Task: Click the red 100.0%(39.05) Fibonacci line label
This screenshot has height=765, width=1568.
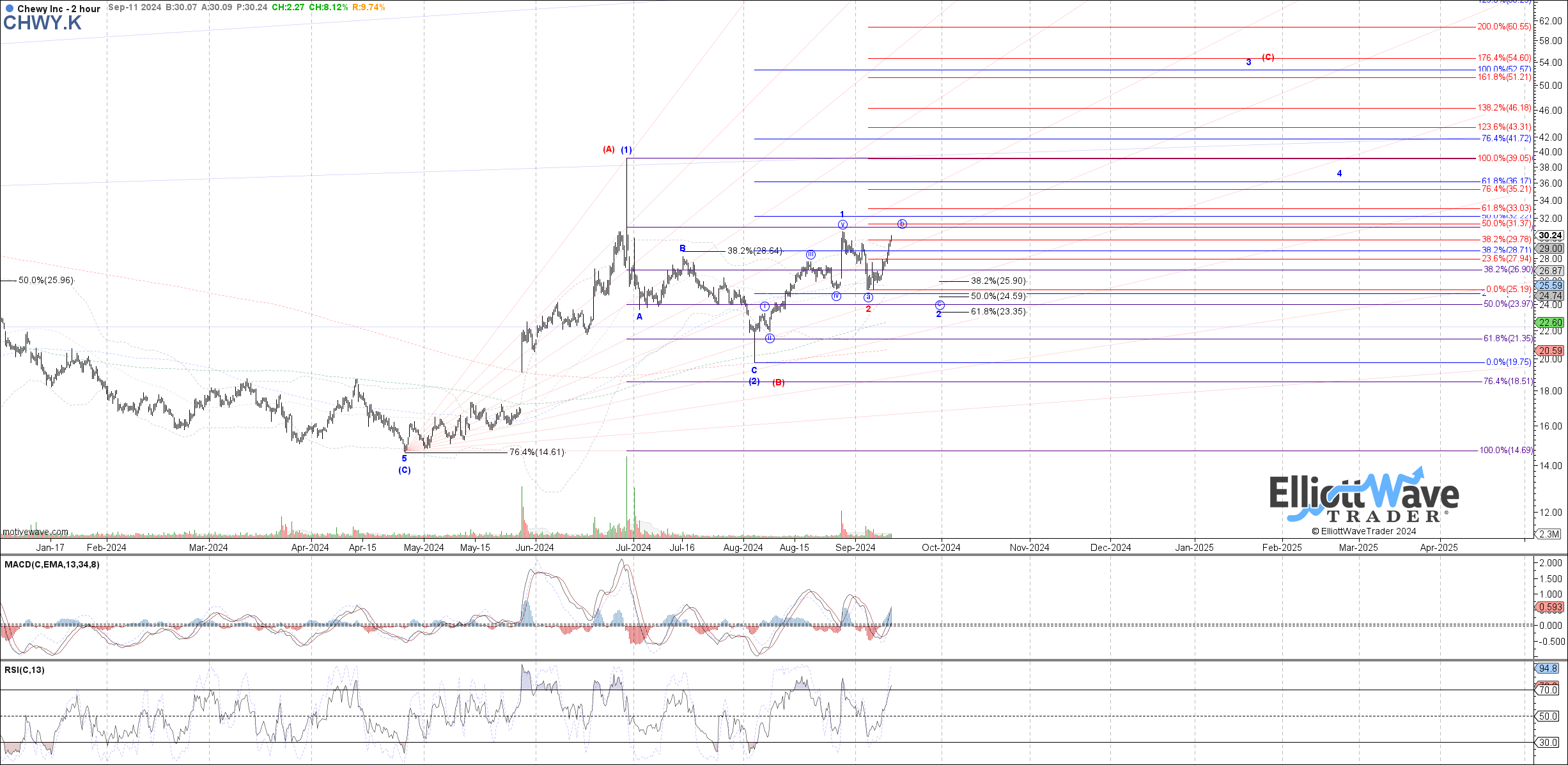Action: tap(1504, 158)
